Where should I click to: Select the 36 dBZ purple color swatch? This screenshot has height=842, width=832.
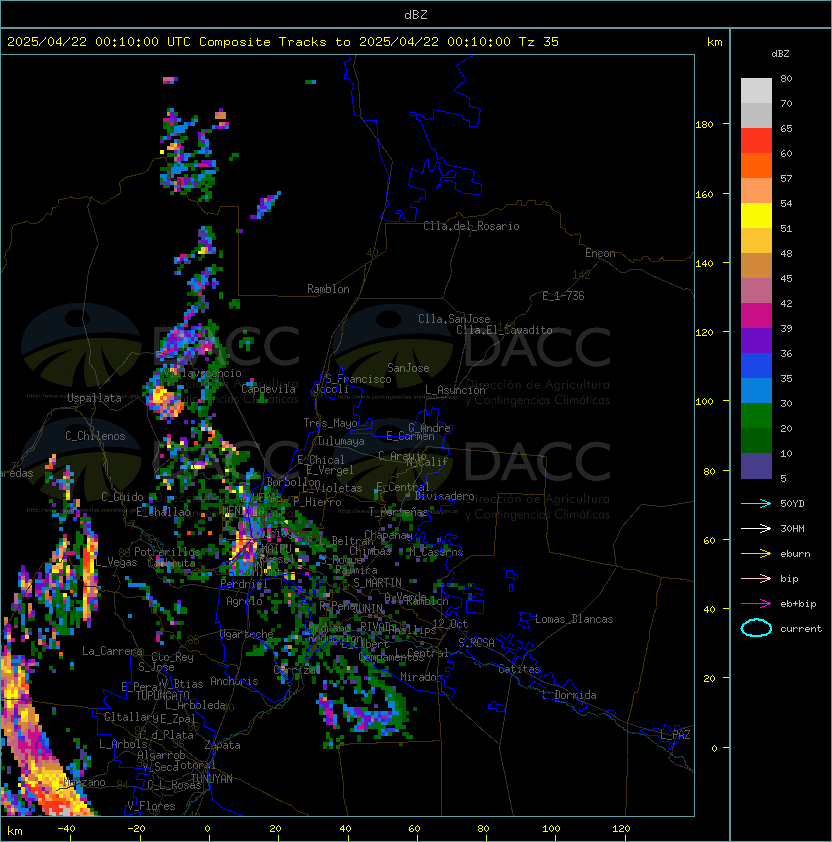coord(756,341)
